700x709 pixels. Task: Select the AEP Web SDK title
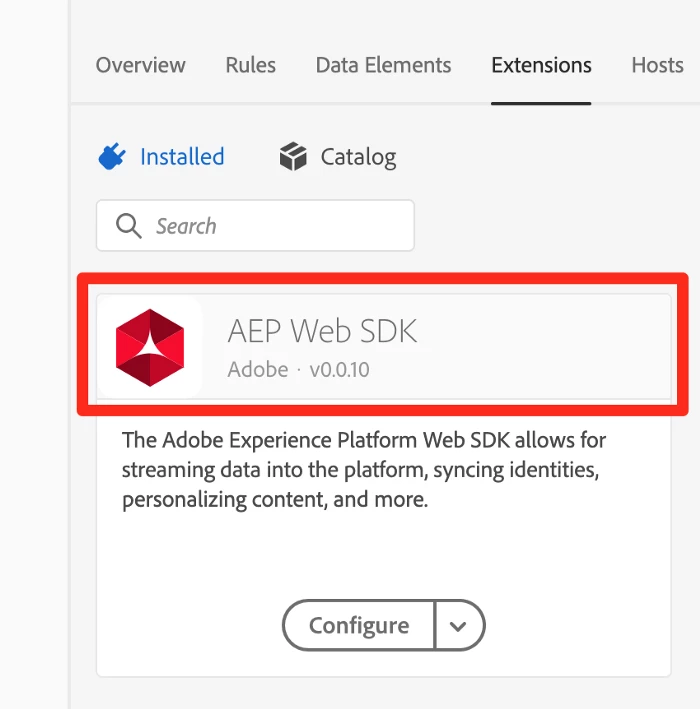coord(322,331)
